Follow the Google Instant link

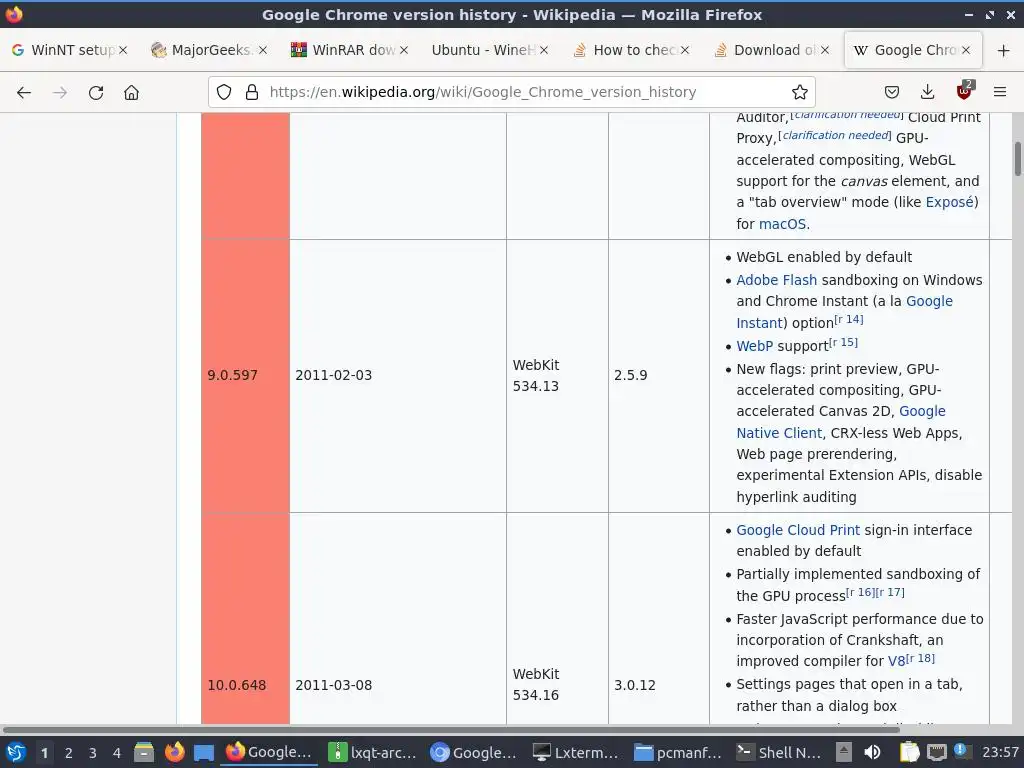point(929,301)
